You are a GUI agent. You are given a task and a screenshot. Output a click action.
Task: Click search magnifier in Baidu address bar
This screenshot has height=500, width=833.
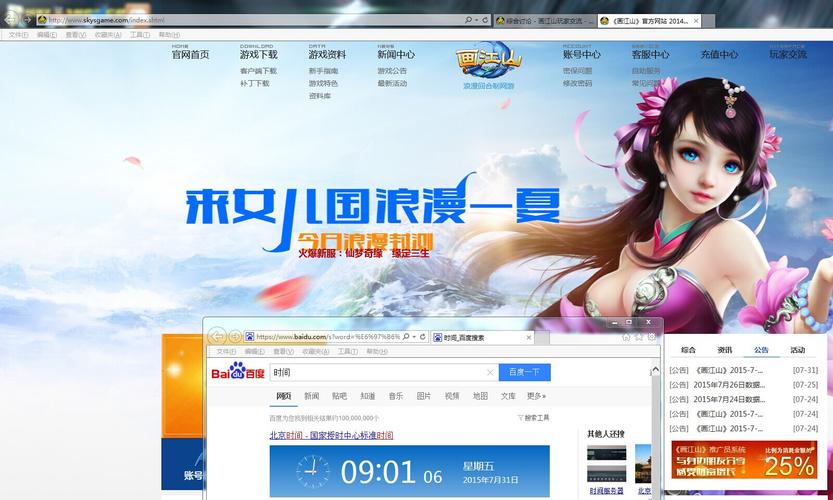coord(406,337)
